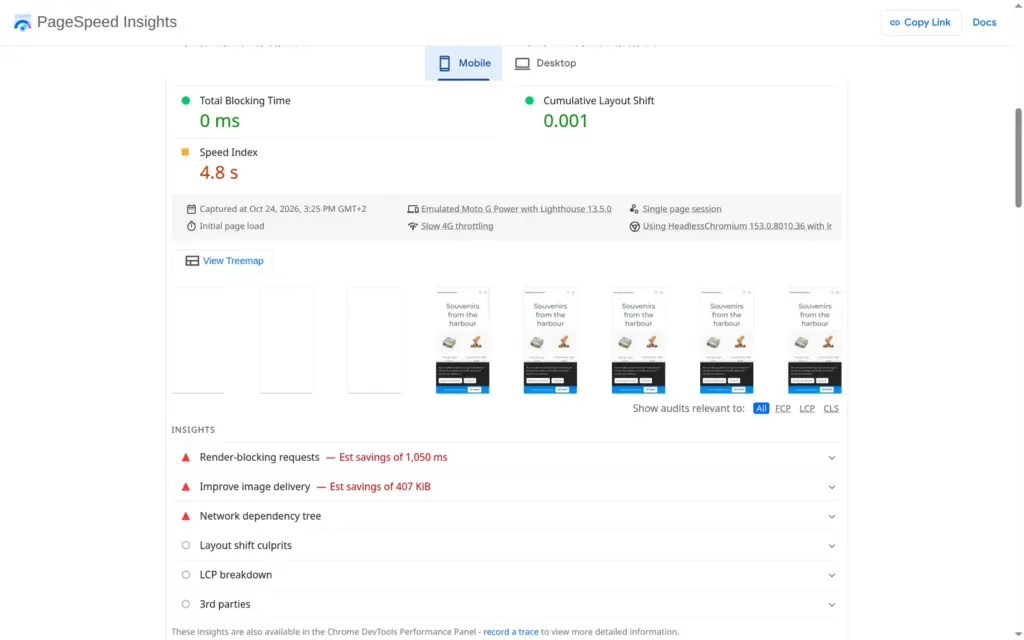Click the treemap grid icon
The image size is (1024, 640).
(x=192, y=261)
